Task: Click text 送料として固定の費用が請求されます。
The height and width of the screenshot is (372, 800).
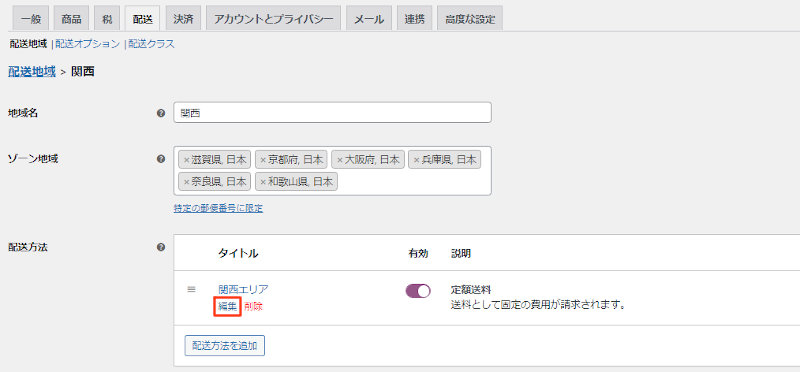Action: [x=538, y=306]
